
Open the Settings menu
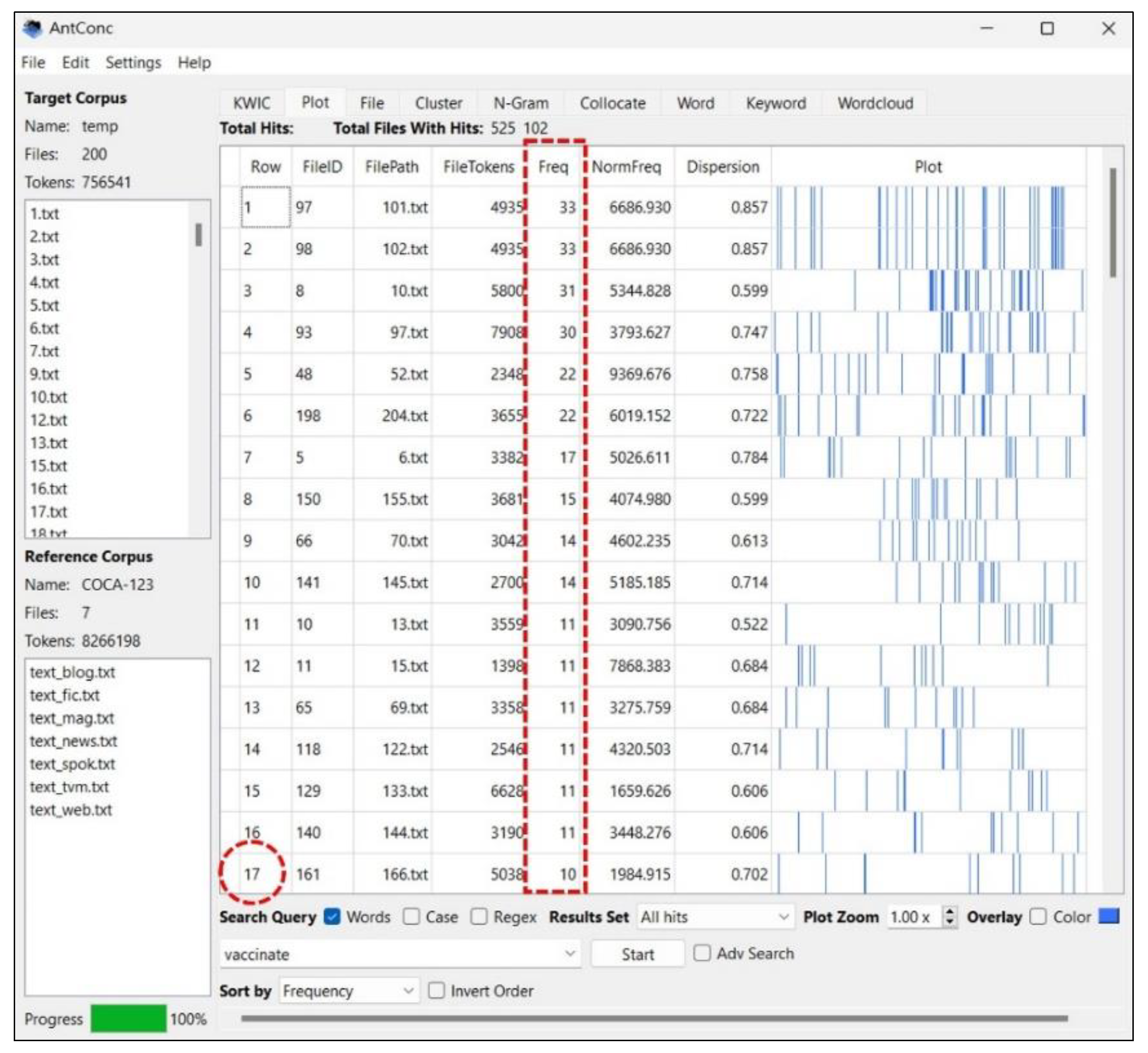coord(133,62)
